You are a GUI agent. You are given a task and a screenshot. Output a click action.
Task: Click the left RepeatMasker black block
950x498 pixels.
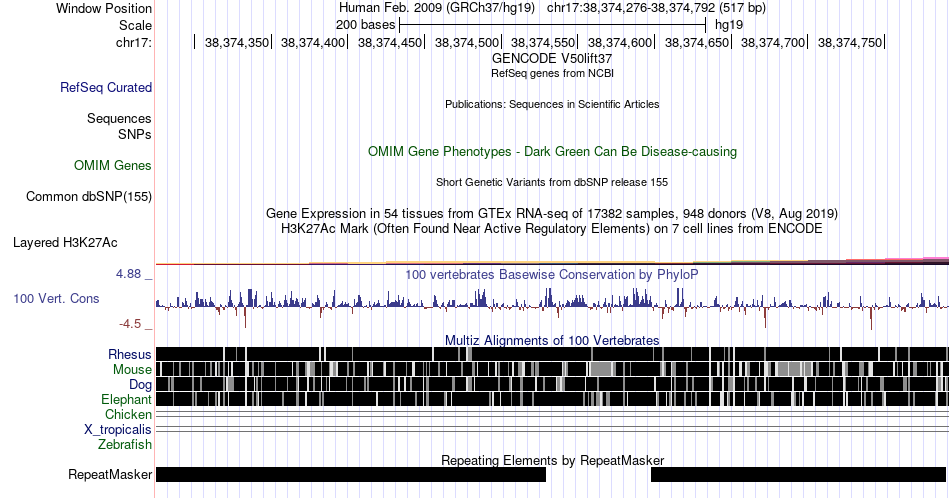[x=351, y=474]
